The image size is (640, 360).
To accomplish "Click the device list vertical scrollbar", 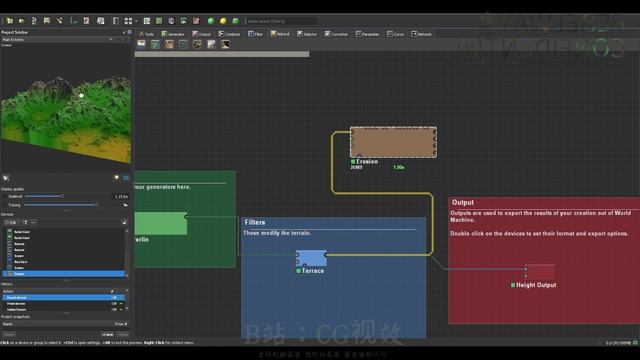I will [127, 252].
